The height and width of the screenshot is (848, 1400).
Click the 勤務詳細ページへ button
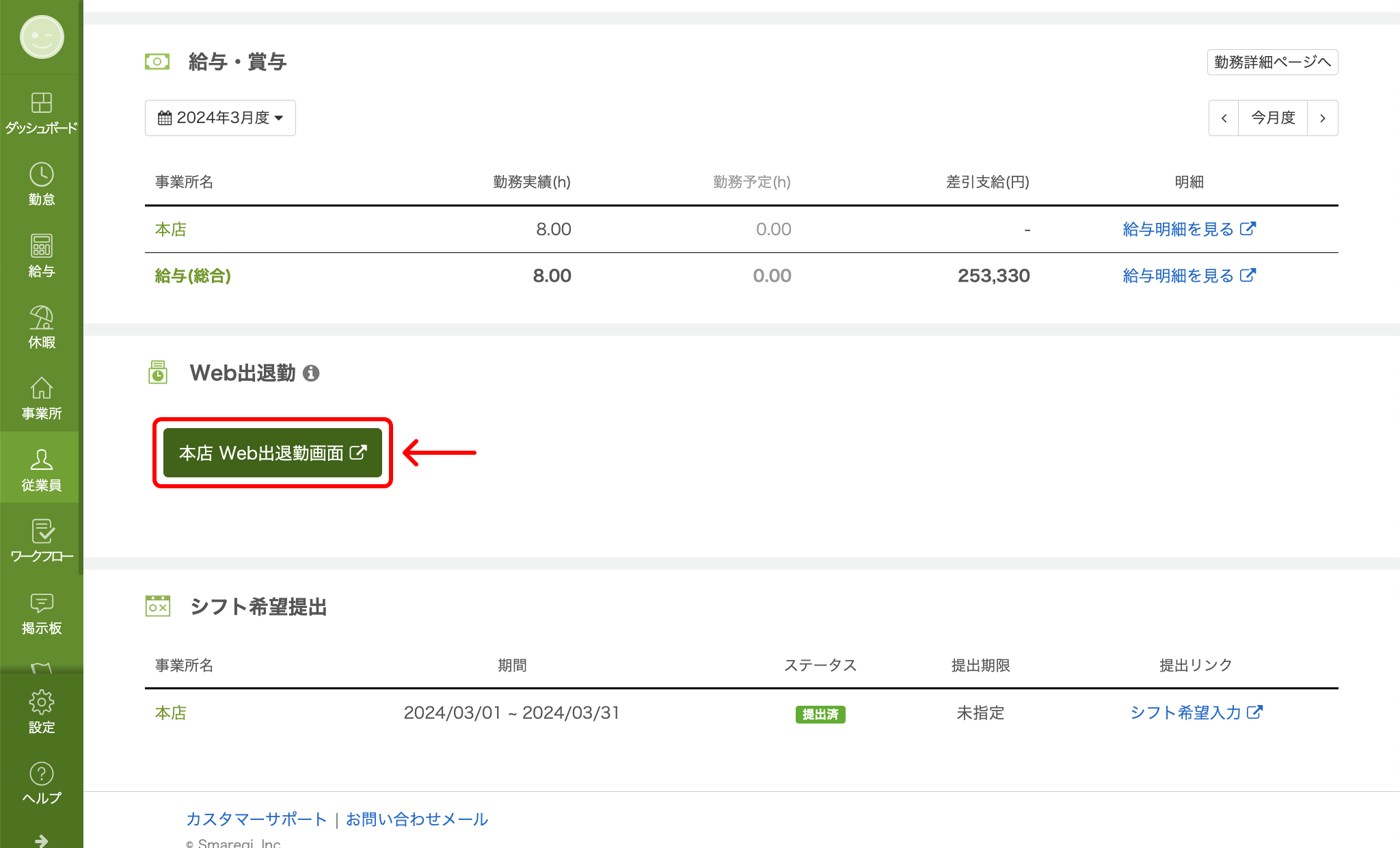tap(1272, 62)
